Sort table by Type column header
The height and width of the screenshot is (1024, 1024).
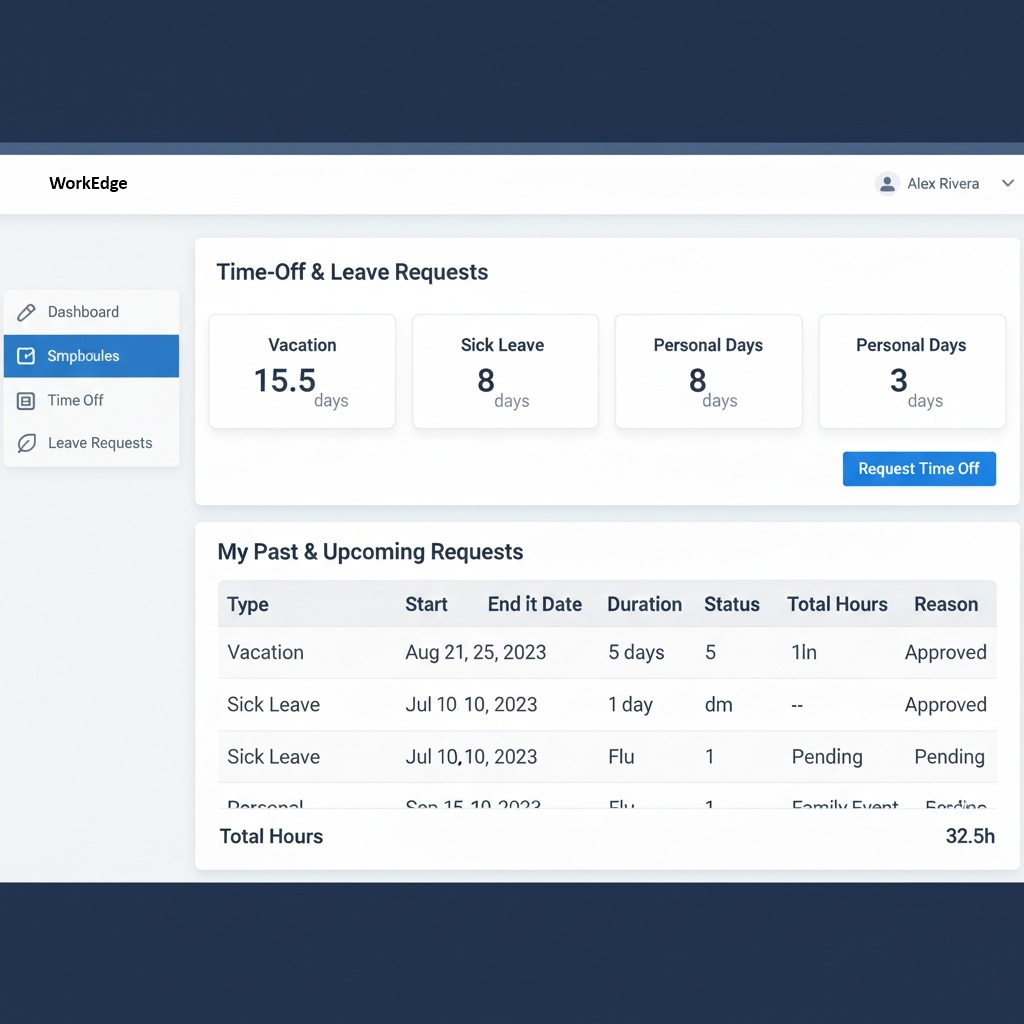(248, 605)
